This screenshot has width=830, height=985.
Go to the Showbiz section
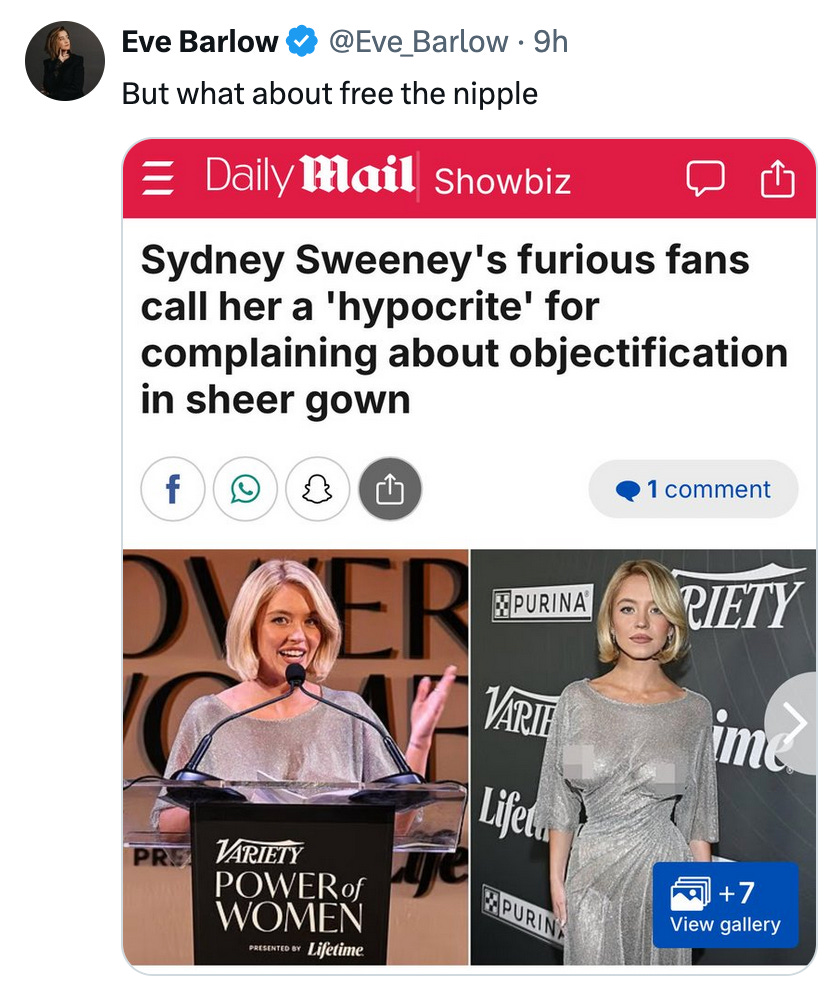(x=502, y=182)
